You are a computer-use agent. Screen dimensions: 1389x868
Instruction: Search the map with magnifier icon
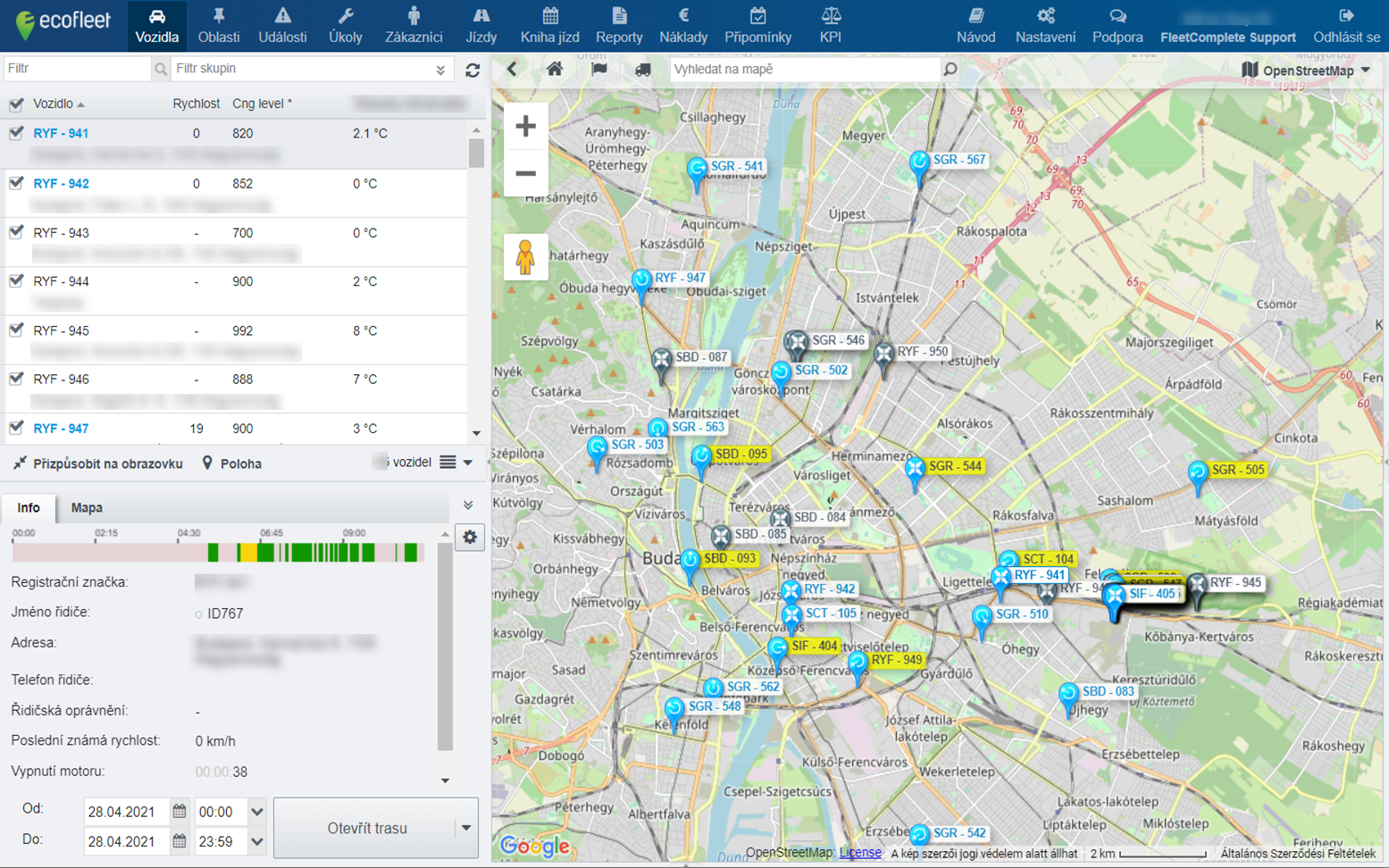[x=950, y=69]
